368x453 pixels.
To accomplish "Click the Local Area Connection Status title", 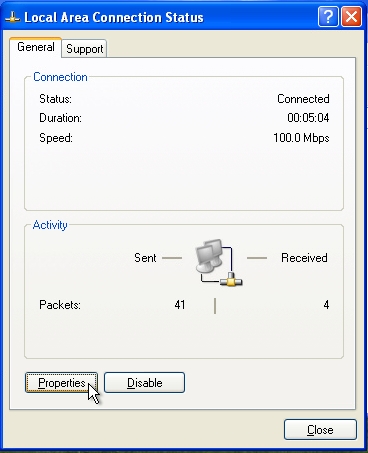I will point(114,17).
